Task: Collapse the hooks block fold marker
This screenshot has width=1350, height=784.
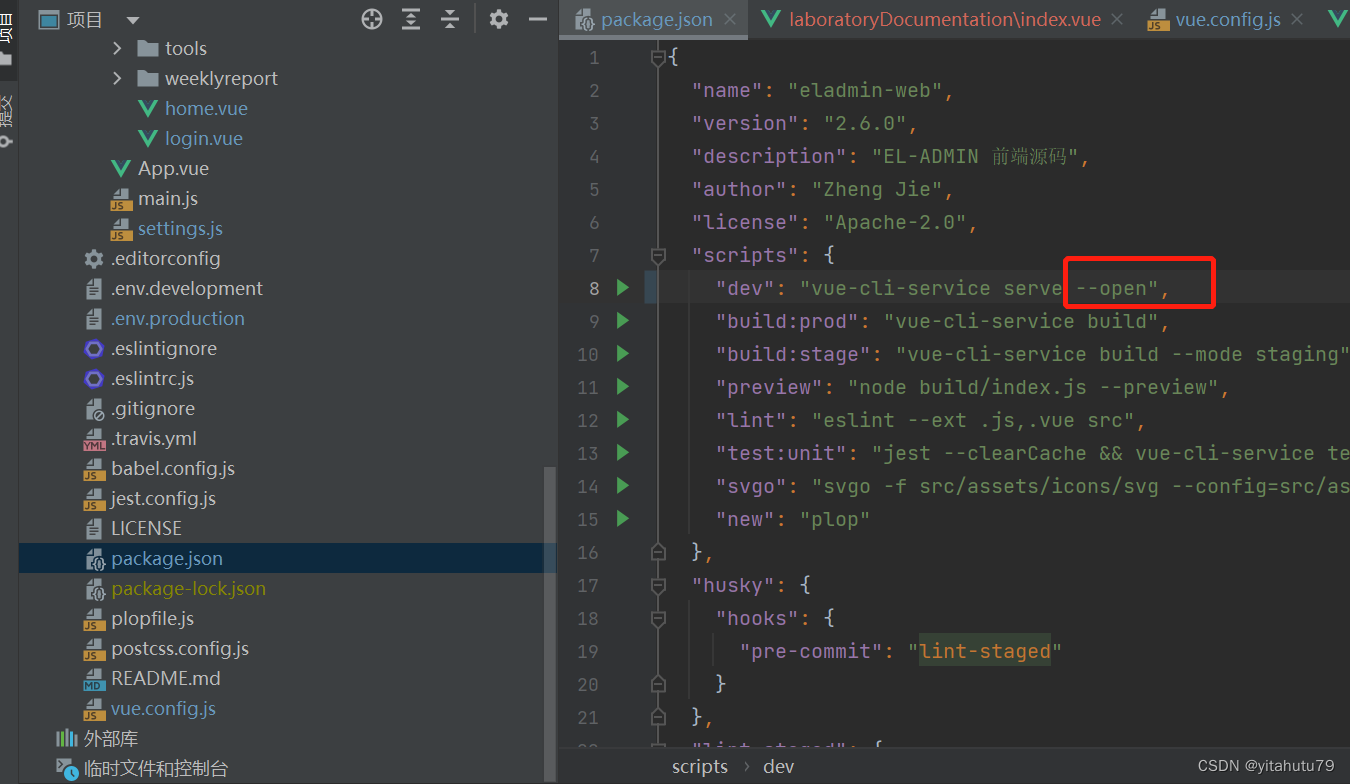Action: tap(658, 618)
